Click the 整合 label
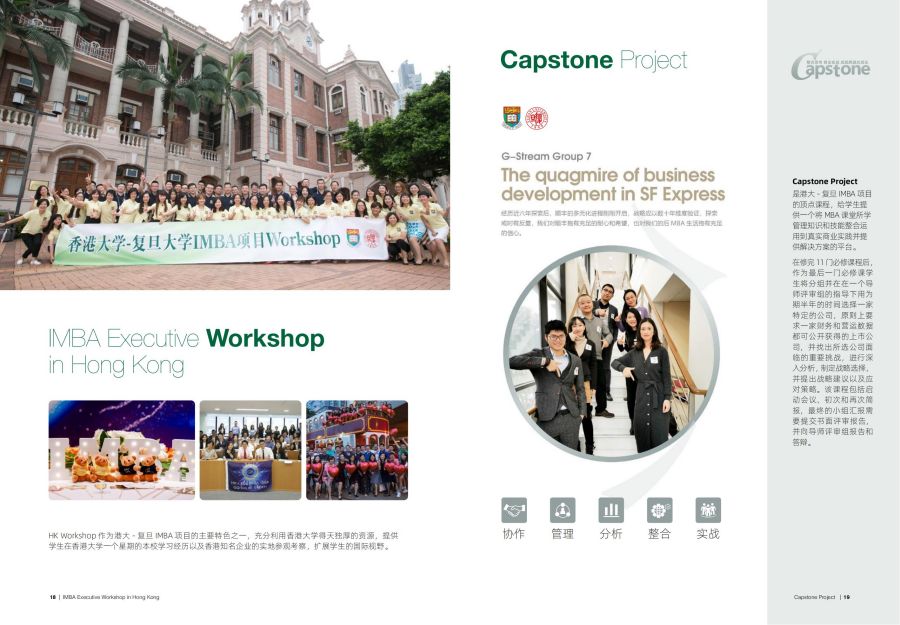Image resolution: width=900 pixels, height=625 pixels. pyautogui.click(x=660, y=534)
